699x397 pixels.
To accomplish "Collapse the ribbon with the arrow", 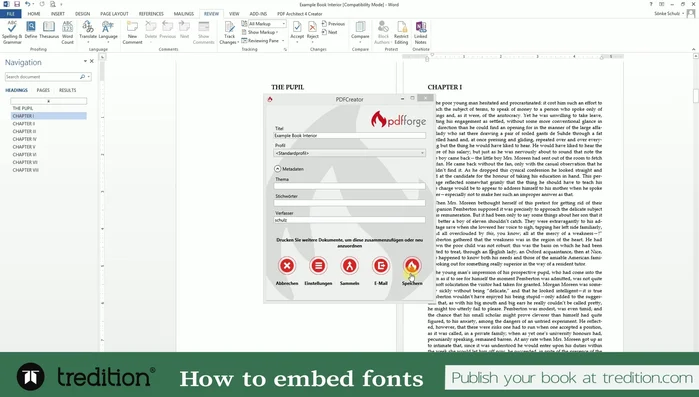I will pos(693,49).
